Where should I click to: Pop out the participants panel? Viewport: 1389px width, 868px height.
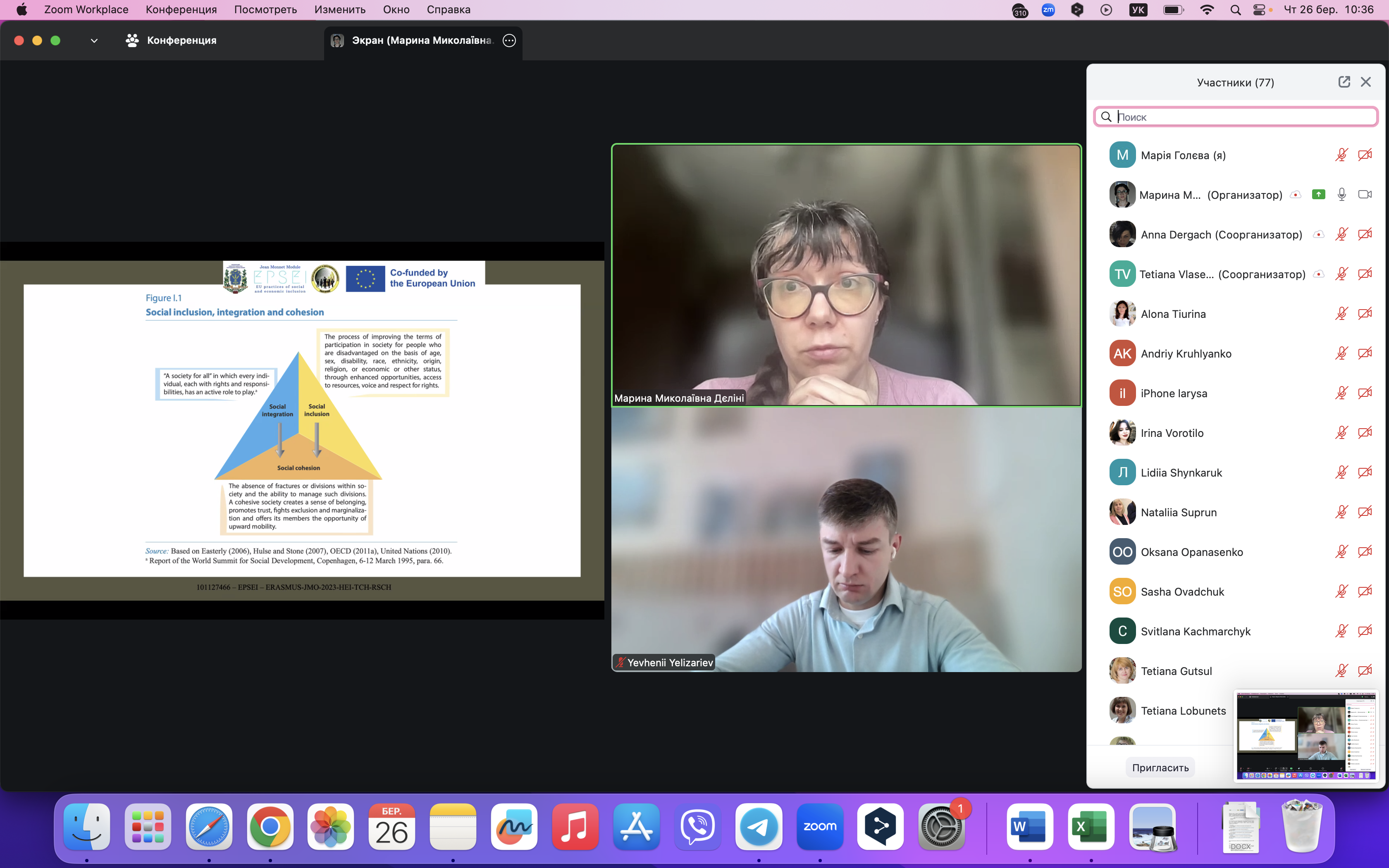1344,82
